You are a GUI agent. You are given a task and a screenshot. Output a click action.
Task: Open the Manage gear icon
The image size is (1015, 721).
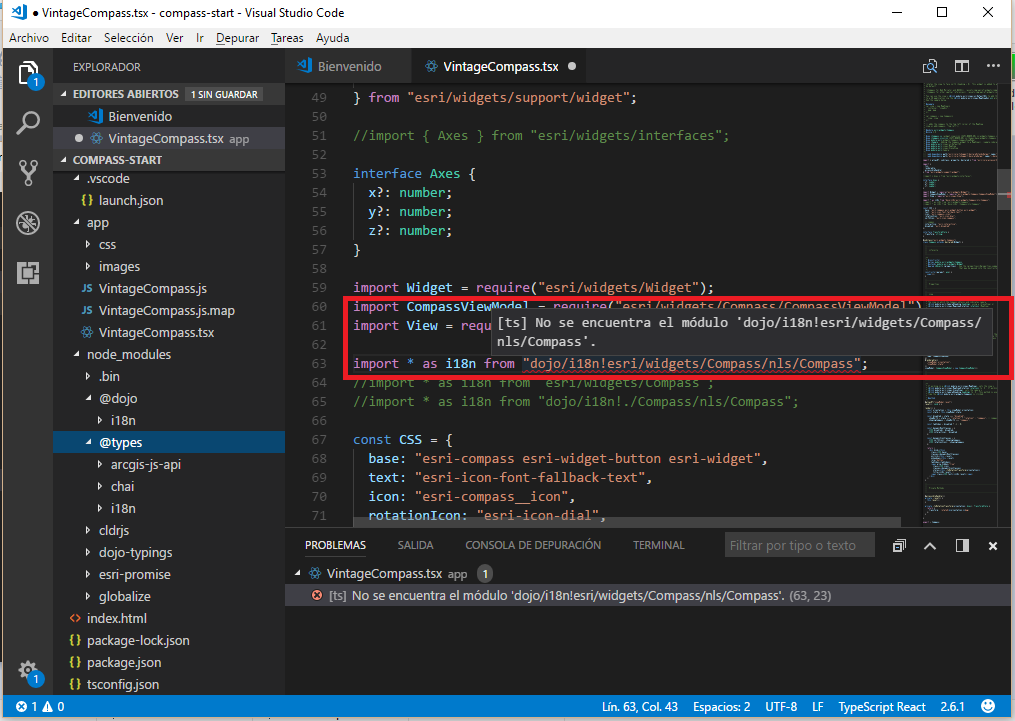pyautogui.click(x=28, y=671)
